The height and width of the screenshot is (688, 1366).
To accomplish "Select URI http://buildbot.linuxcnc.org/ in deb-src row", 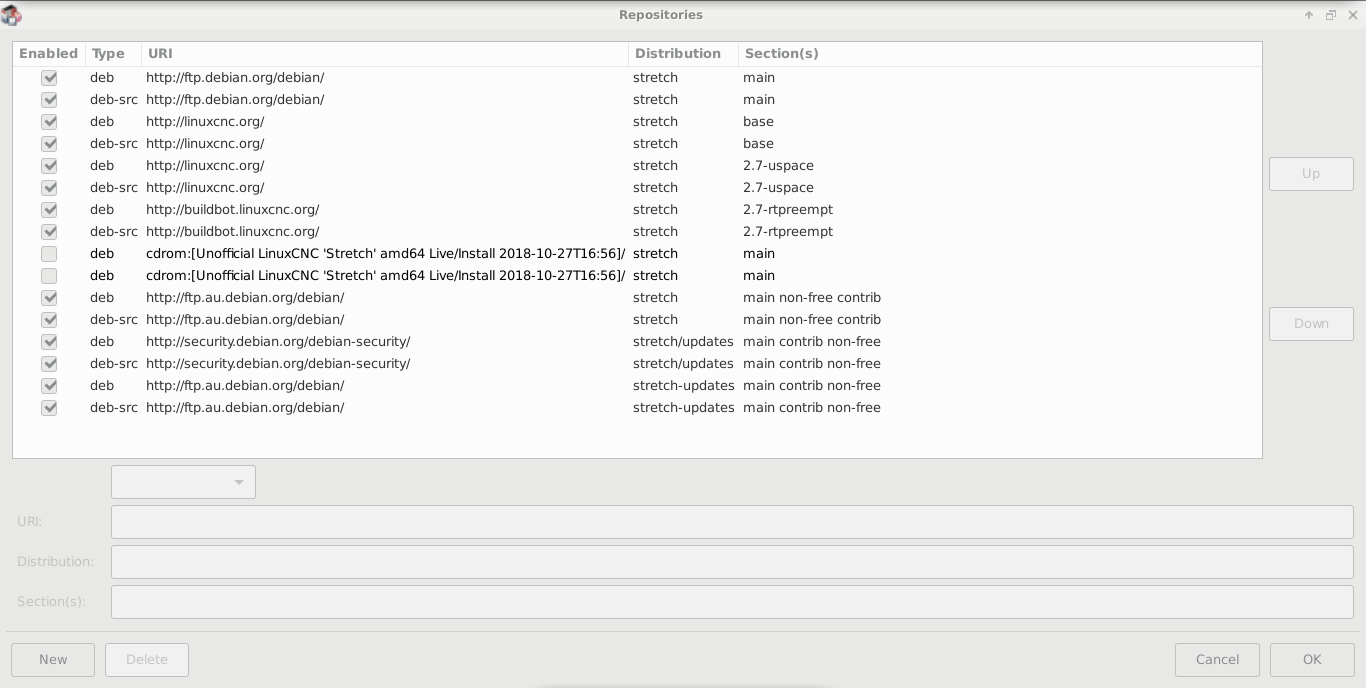I will coord(232,231).
